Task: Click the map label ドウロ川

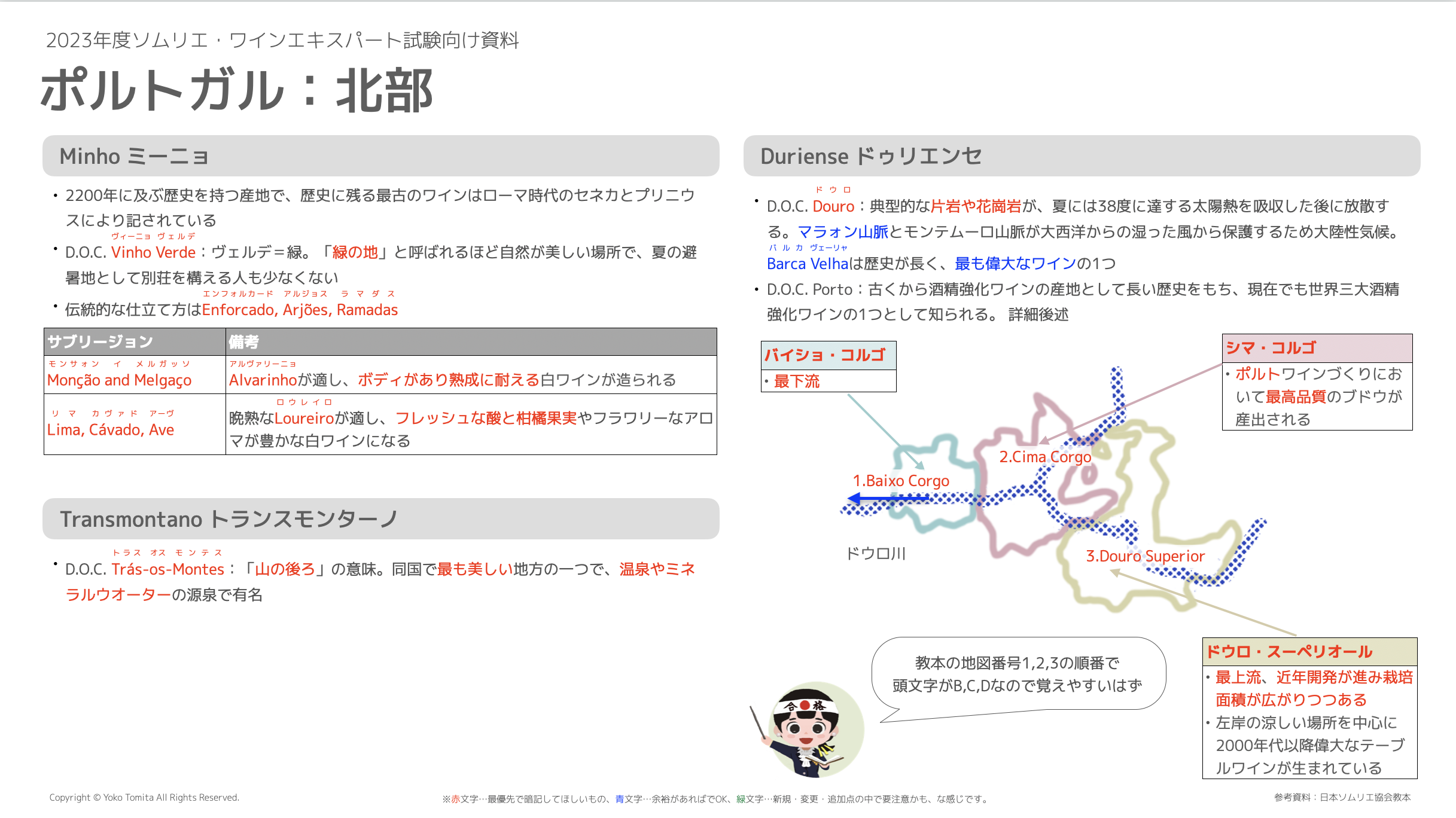Action: (x=876, y=554)
